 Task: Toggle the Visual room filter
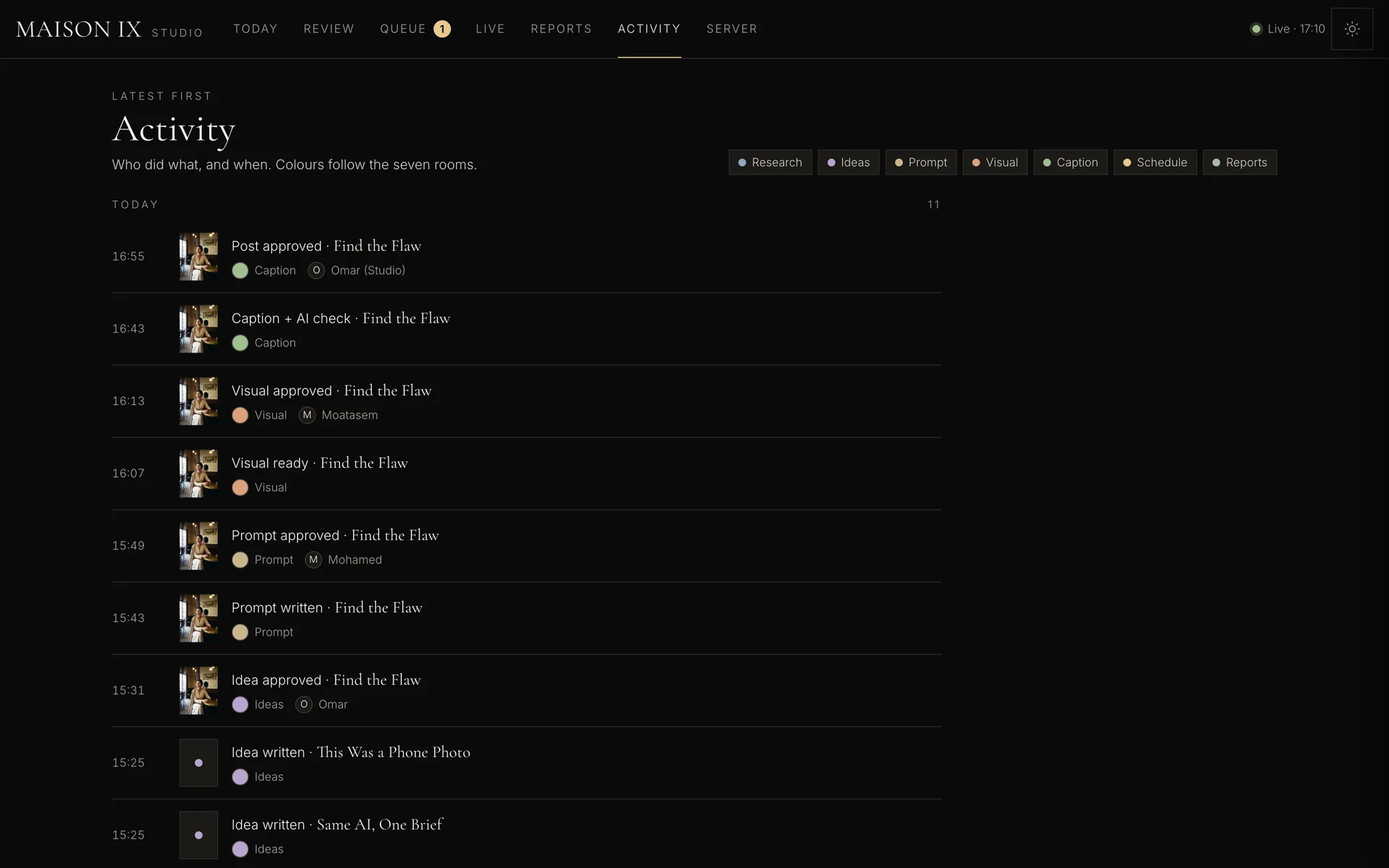pos(995,163)
